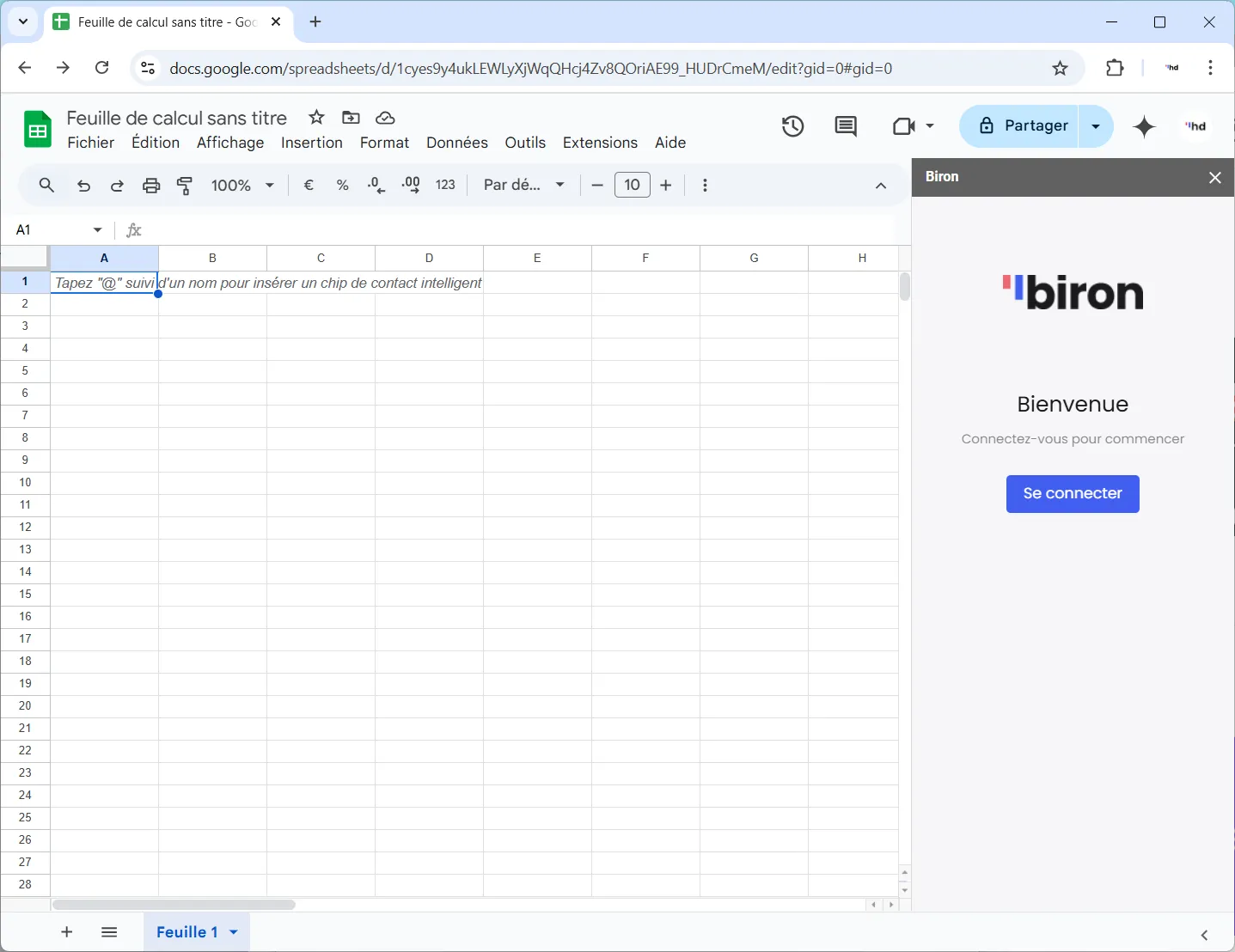This screenshot has width=1235, height=952.
Task: Open Extensions menu
Action: tap(600, 143)
